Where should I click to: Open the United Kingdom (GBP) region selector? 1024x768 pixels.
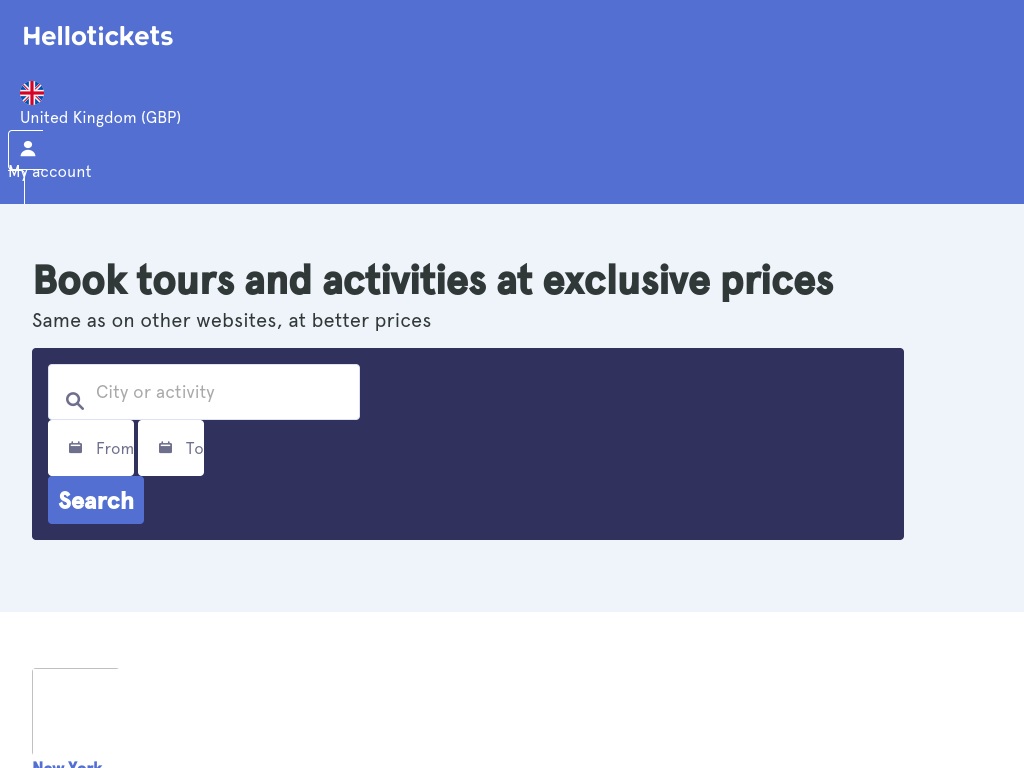point(100,118)
